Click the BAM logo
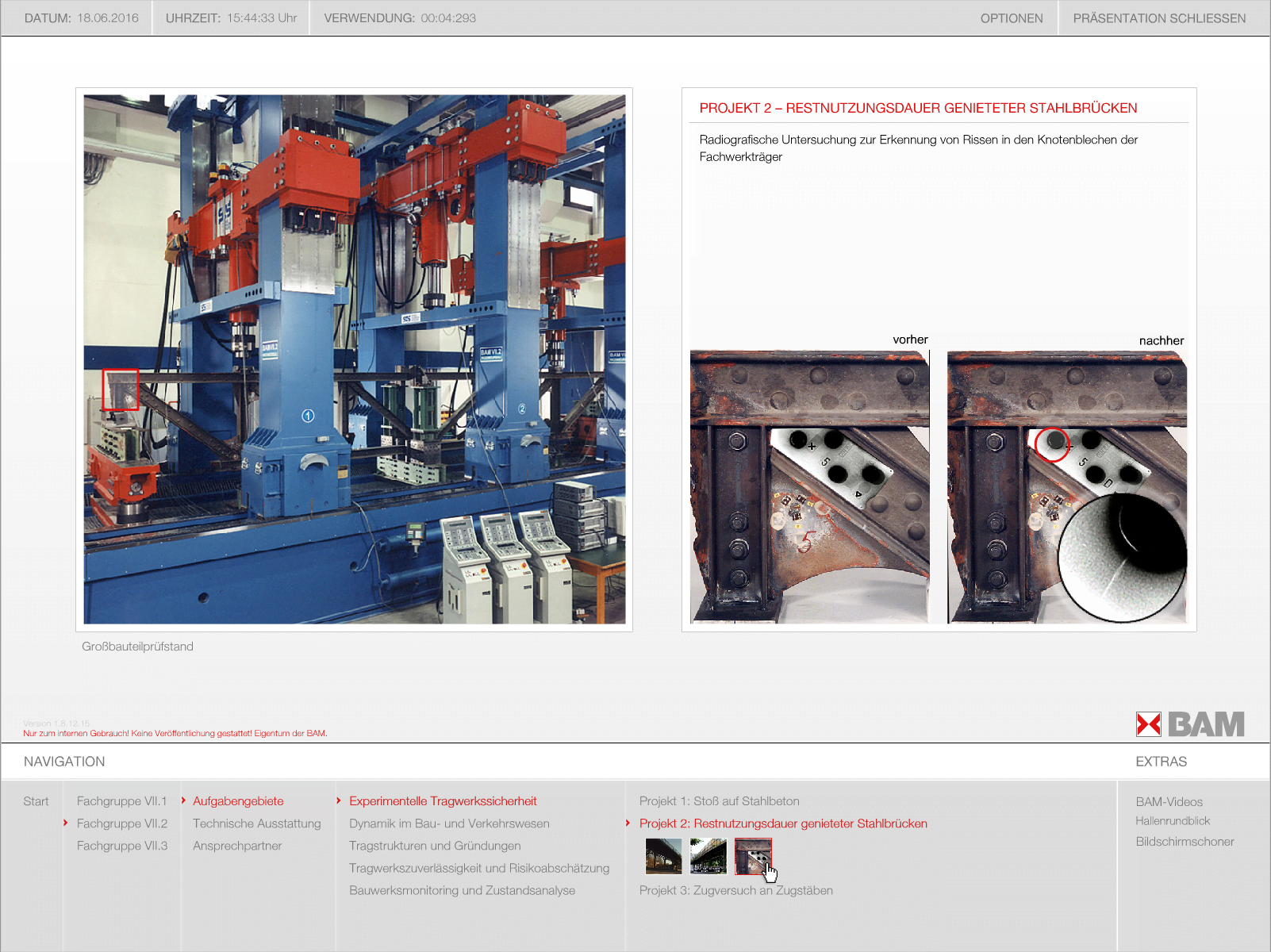The width and height of the screenshot is (1271, 952). [1190, 724]
